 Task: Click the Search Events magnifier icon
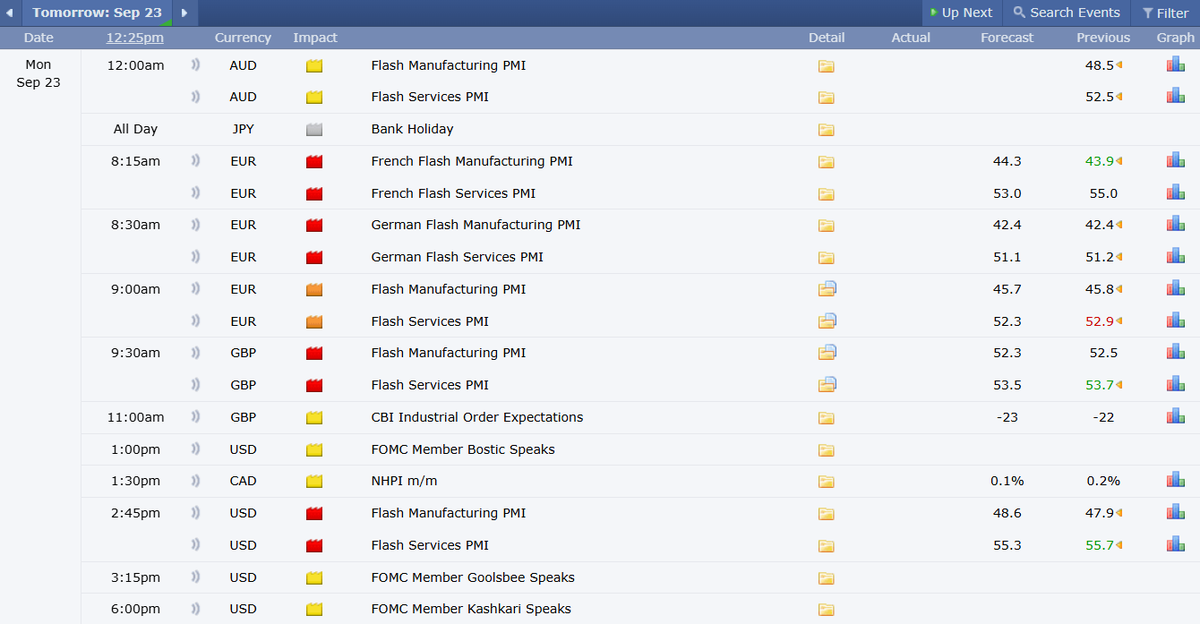click(1018, 13)
